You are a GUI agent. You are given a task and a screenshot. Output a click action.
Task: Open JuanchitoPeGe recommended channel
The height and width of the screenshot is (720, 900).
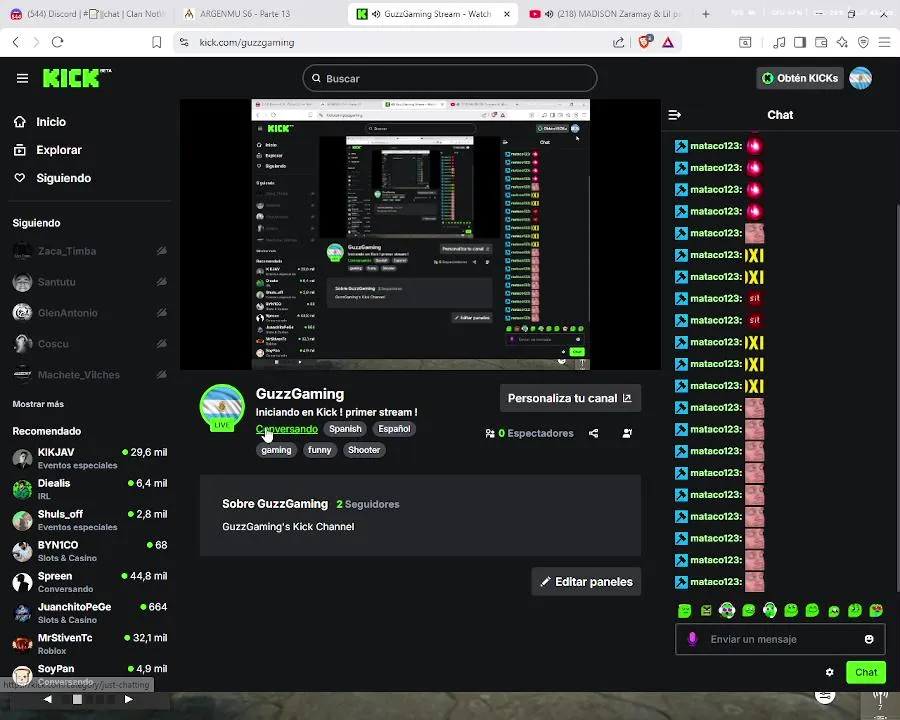pyautogui.click(x=90, y=613)
